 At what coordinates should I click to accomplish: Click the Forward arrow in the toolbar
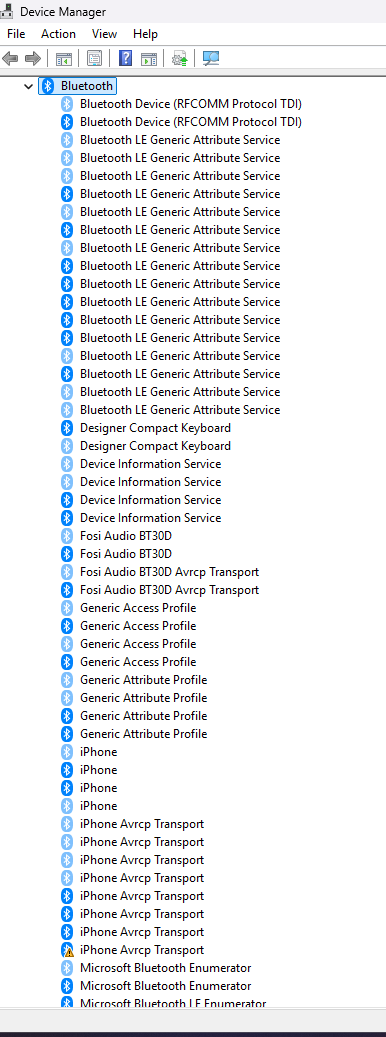[32, 59]
